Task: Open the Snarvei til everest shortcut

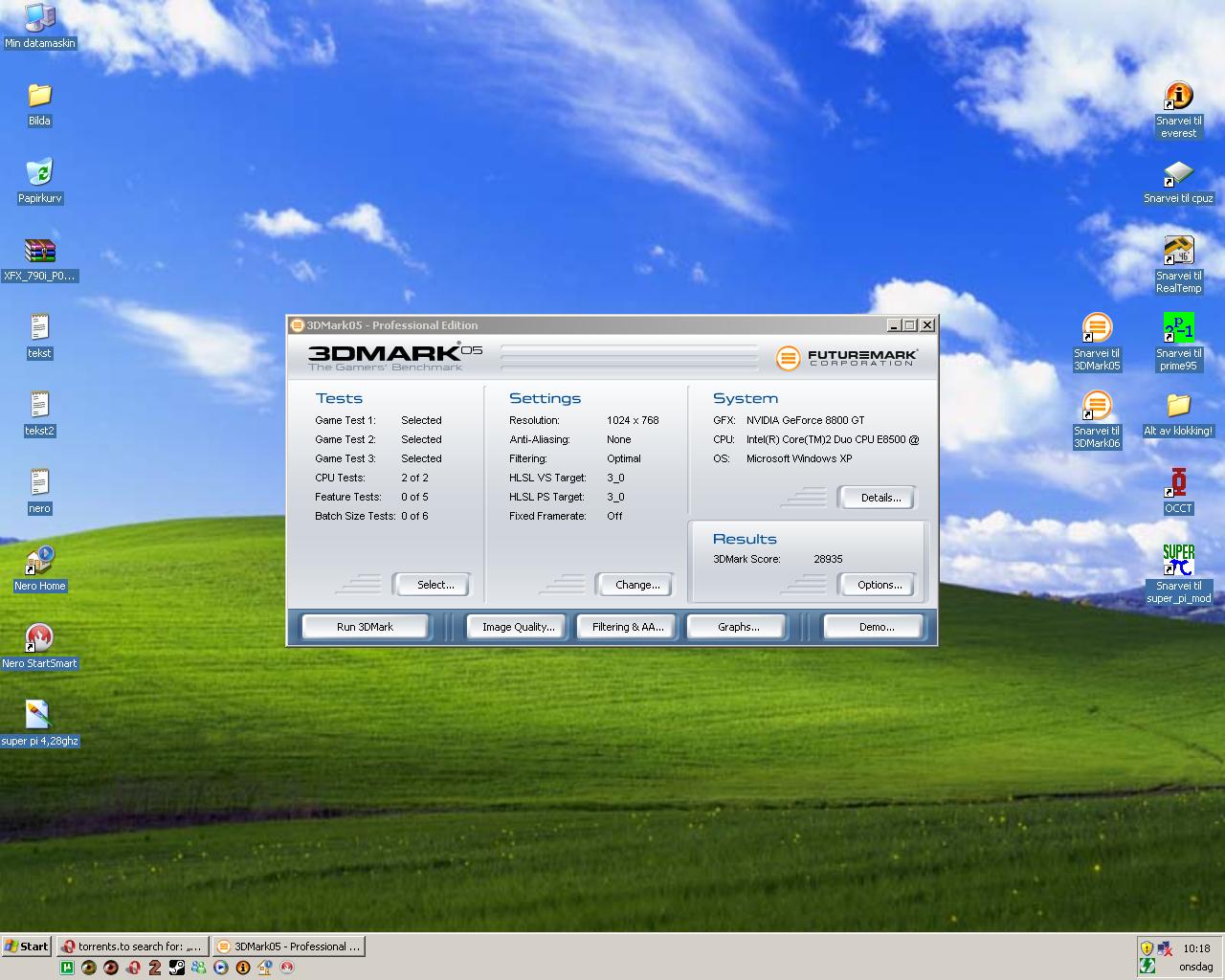Action: (x=1178, y=109)
